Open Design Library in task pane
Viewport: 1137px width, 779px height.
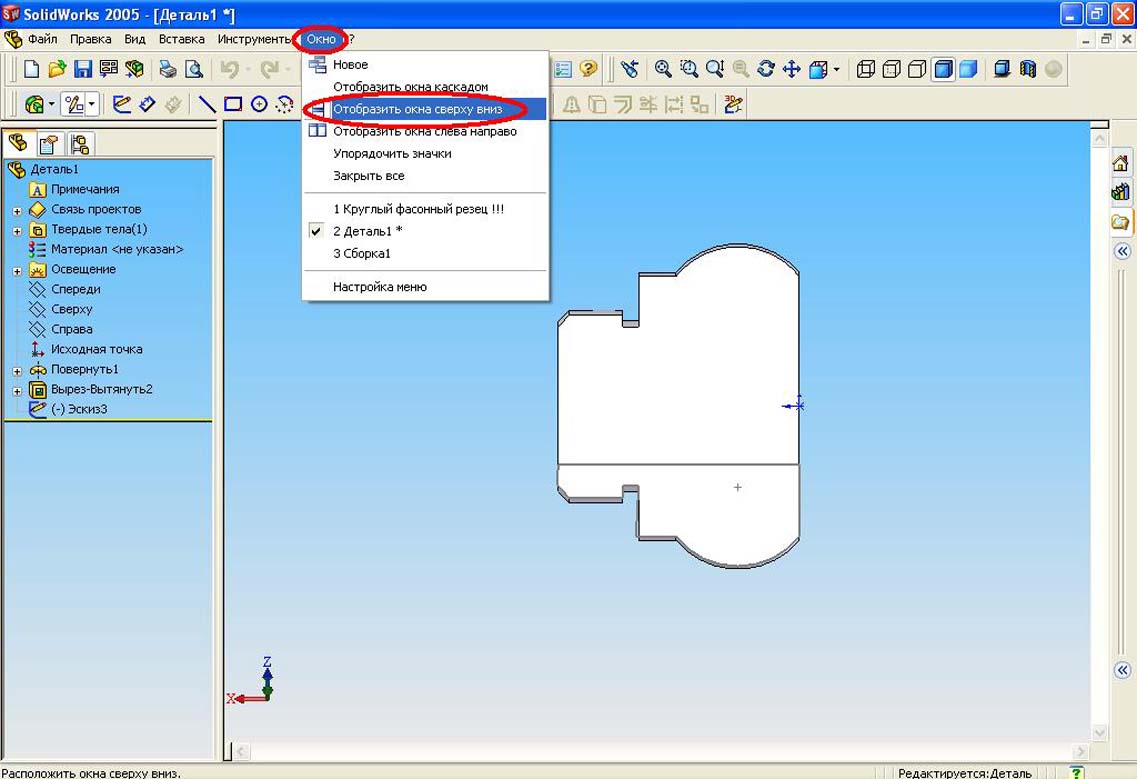point(1121,192)
